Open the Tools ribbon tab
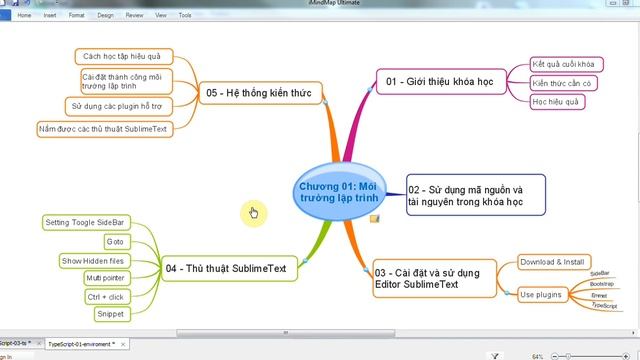Screen dimensions: 640x360 (185, 15)
